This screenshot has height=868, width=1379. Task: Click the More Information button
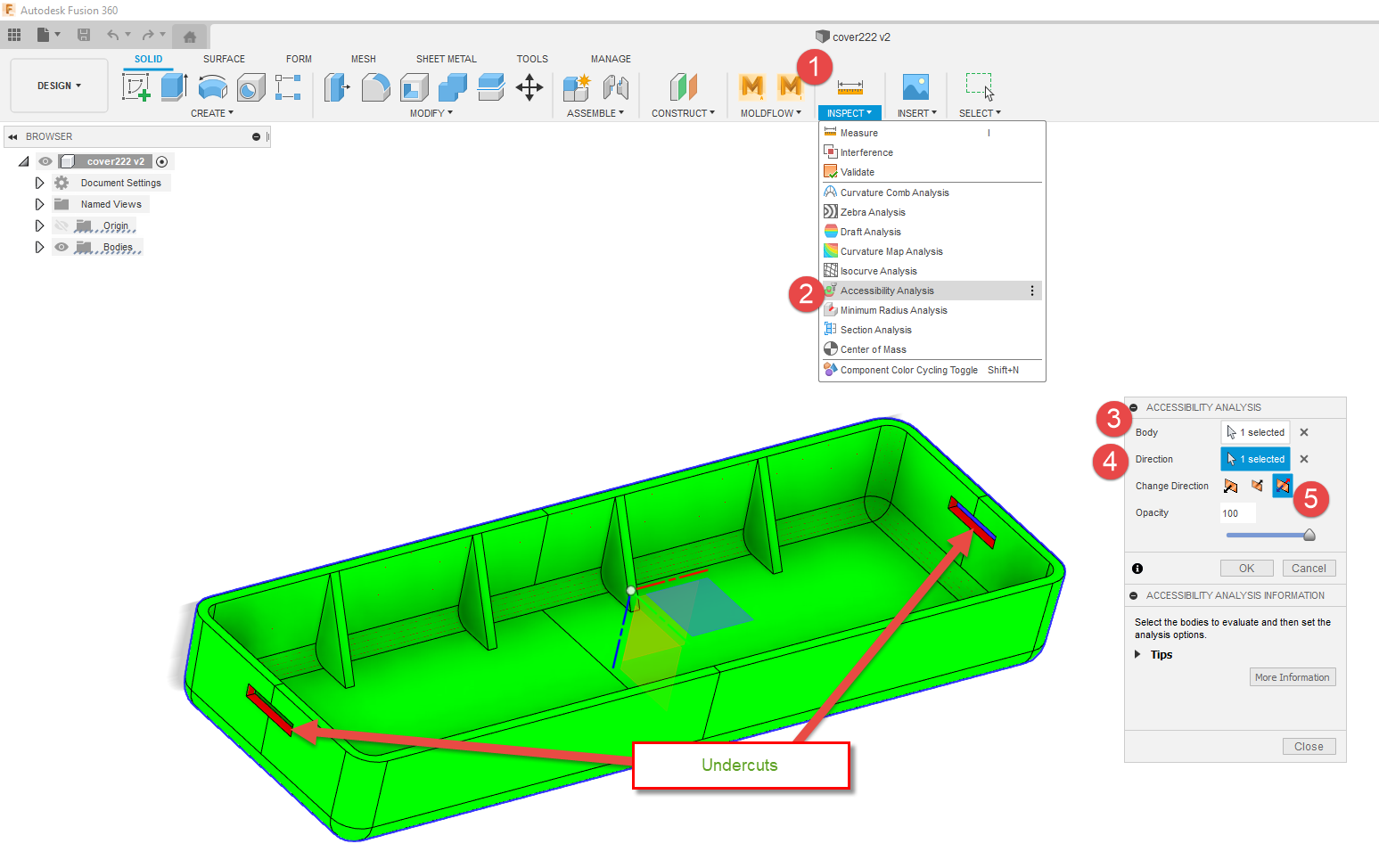coord(1293,677)
